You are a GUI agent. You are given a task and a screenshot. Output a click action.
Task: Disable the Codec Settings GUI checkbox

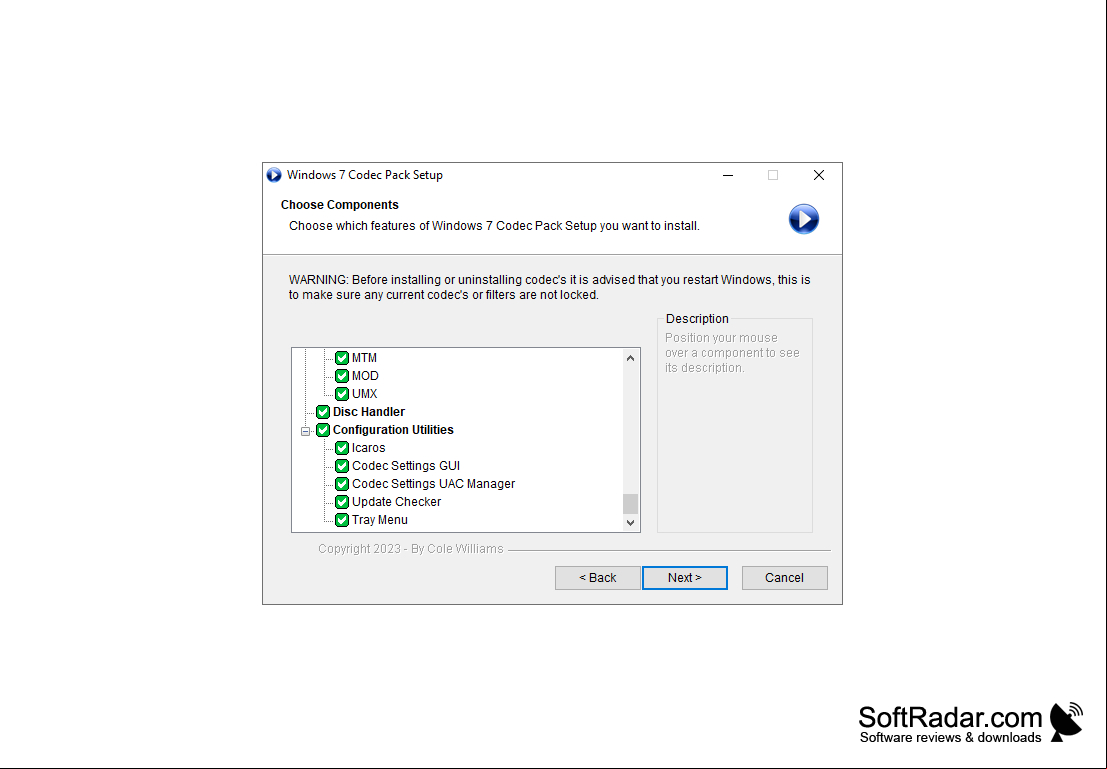click(x=342, y=466)
